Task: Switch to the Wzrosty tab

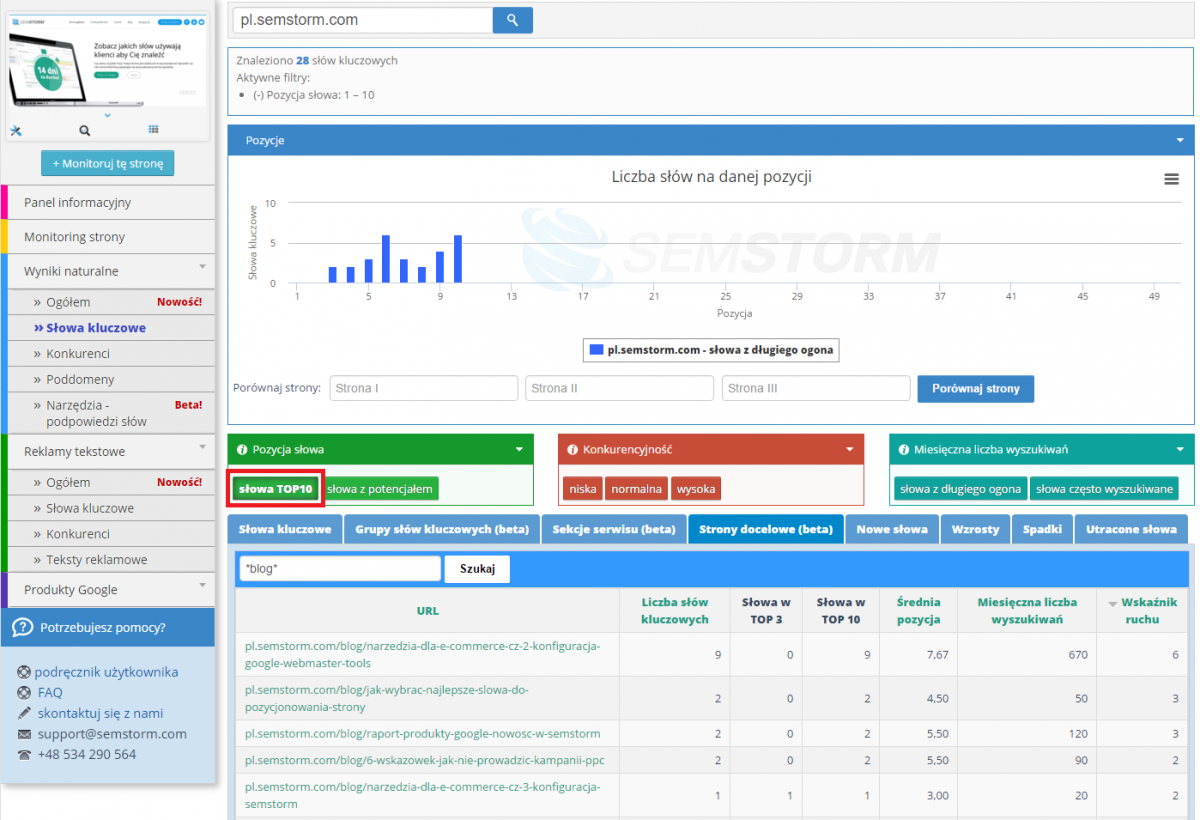Action: pos(975,529)
